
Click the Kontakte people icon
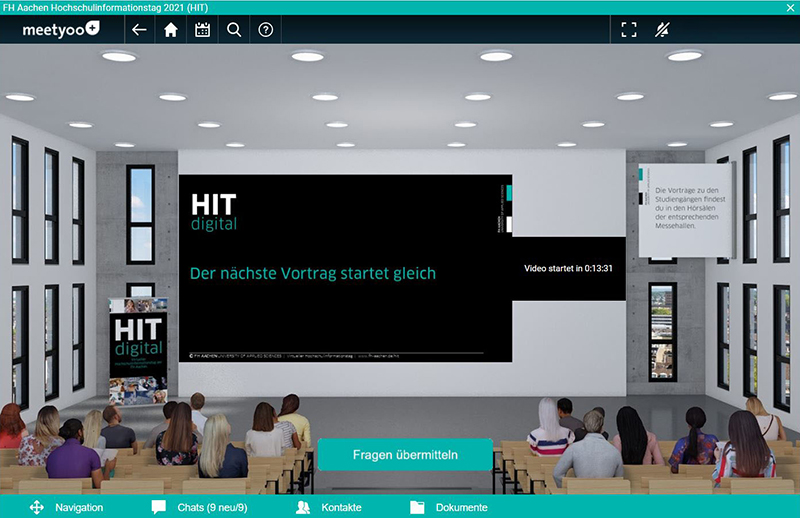303,507
